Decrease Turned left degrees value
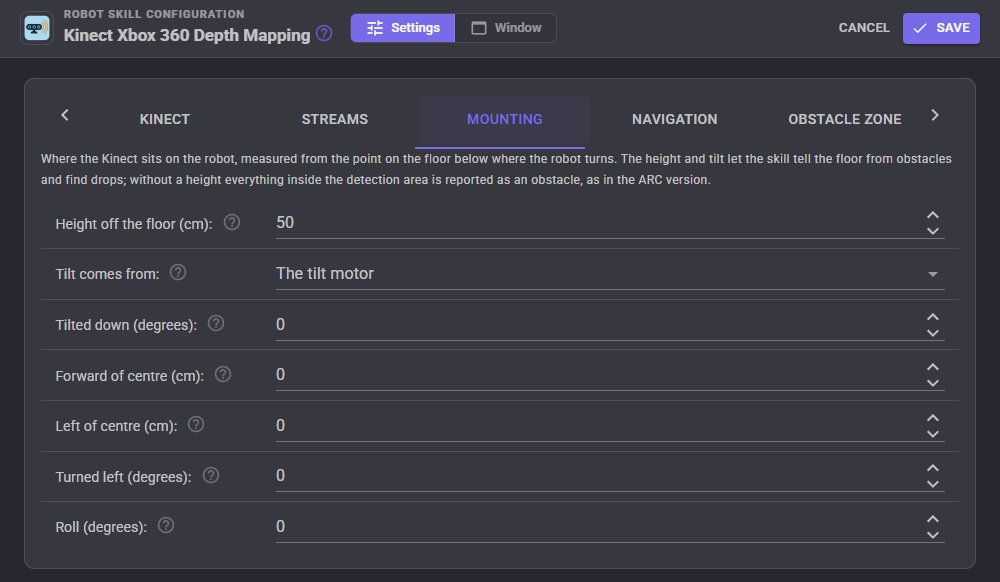The image size is (1000, 582). coord(932,484)
